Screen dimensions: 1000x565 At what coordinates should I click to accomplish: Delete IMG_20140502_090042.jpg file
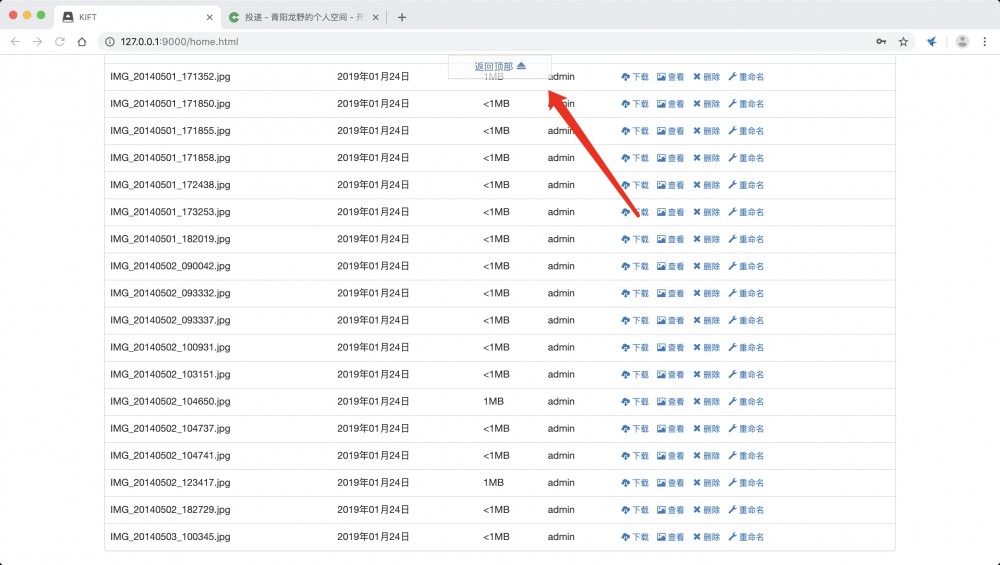click(x=707, y=266)
